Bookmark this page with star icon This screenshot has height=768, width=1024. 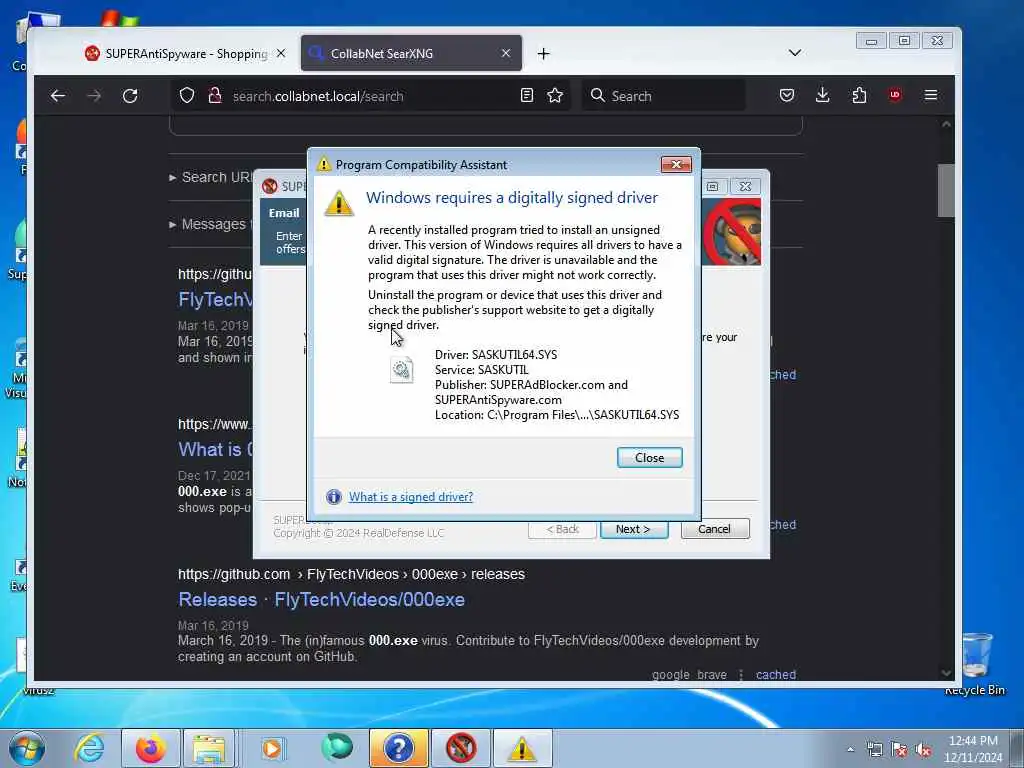tap(555, 96)
